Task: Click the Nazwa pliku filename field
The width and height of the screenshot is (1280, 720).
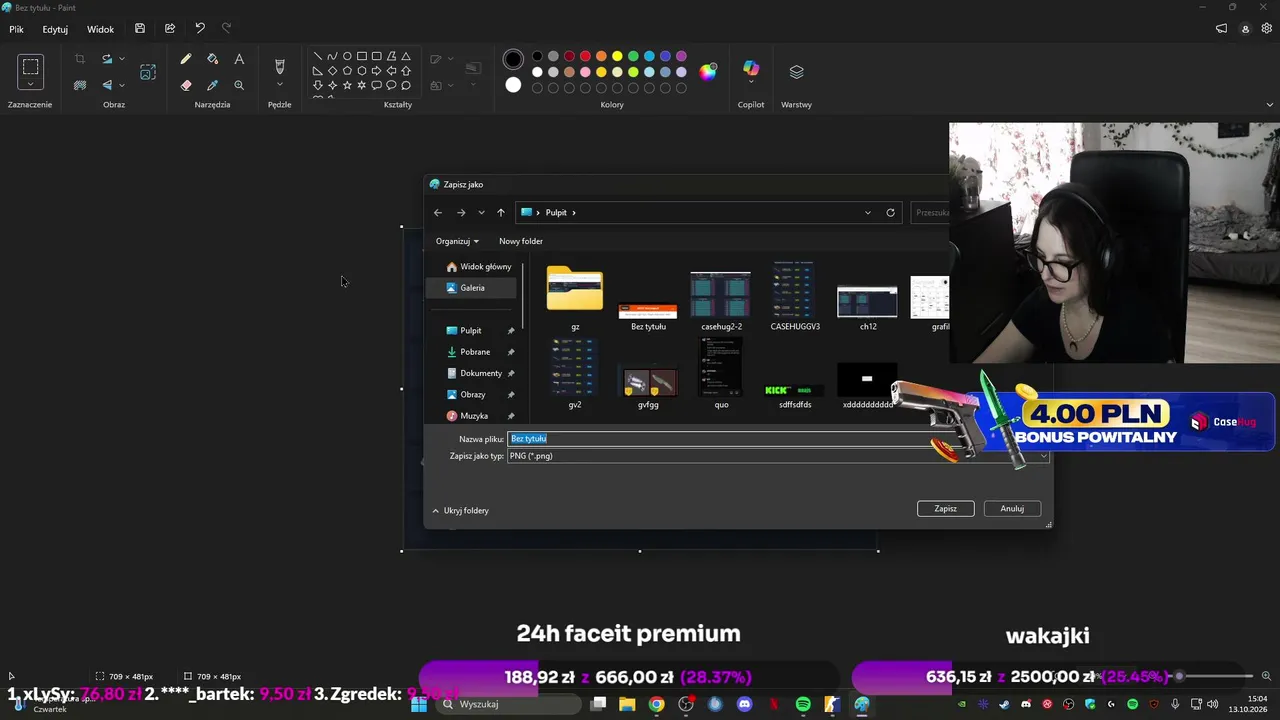Action: click(x=727, y=439)
